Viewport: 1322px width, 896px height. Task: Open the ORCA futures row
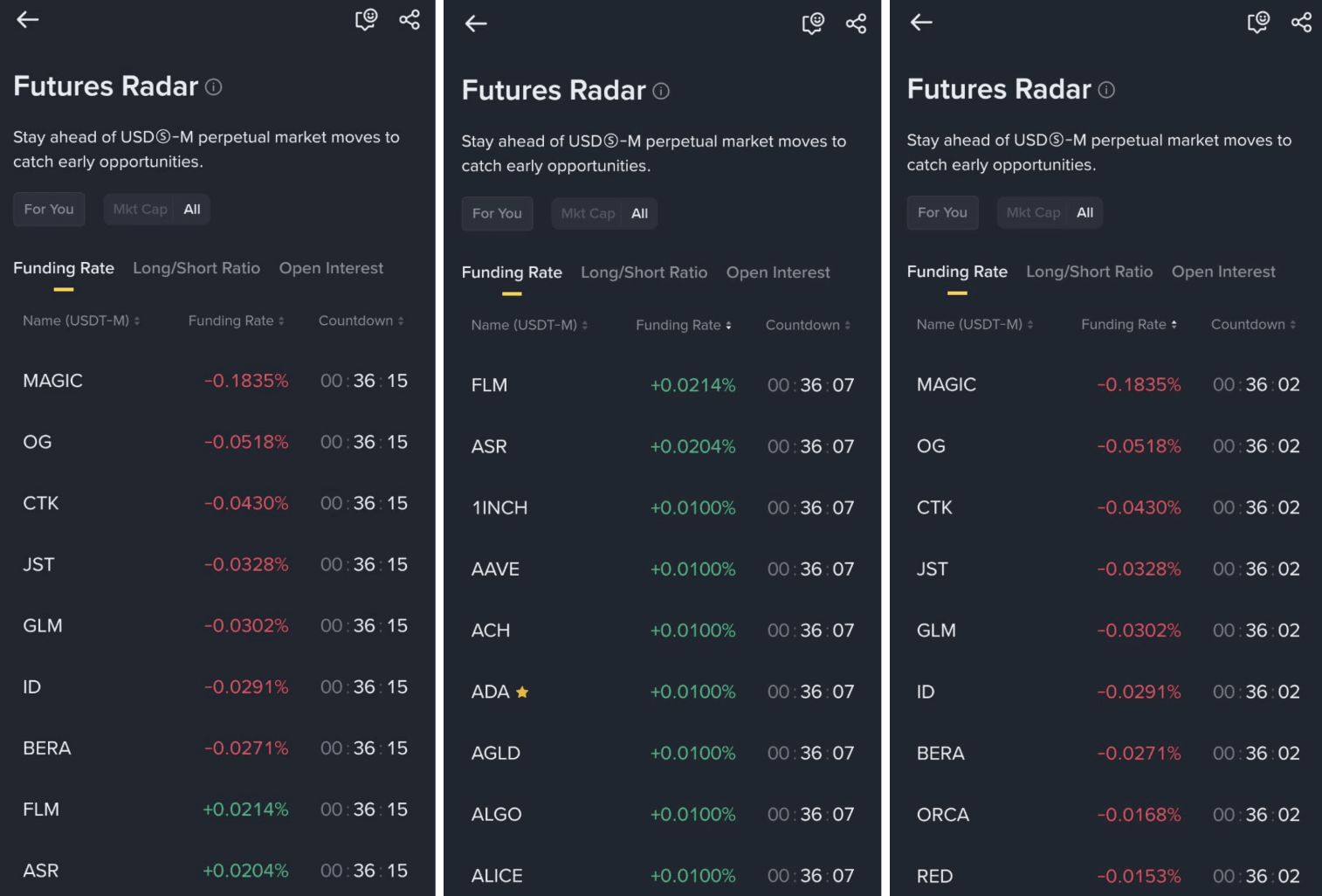[1108, 814]
